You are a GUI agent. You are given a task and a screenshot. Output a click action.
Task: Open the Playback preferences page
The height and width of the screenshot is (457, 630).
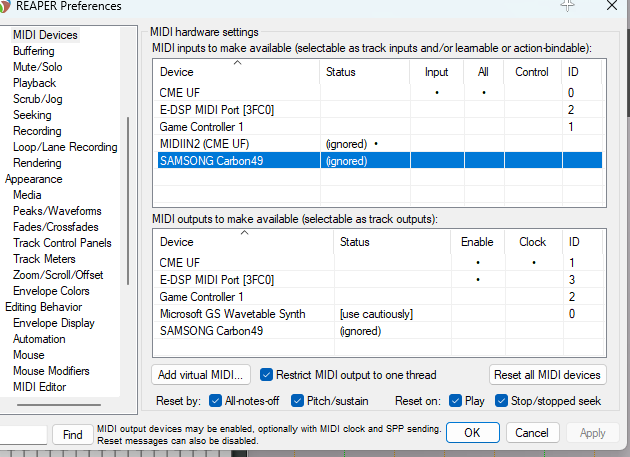(x=35, y=83)
